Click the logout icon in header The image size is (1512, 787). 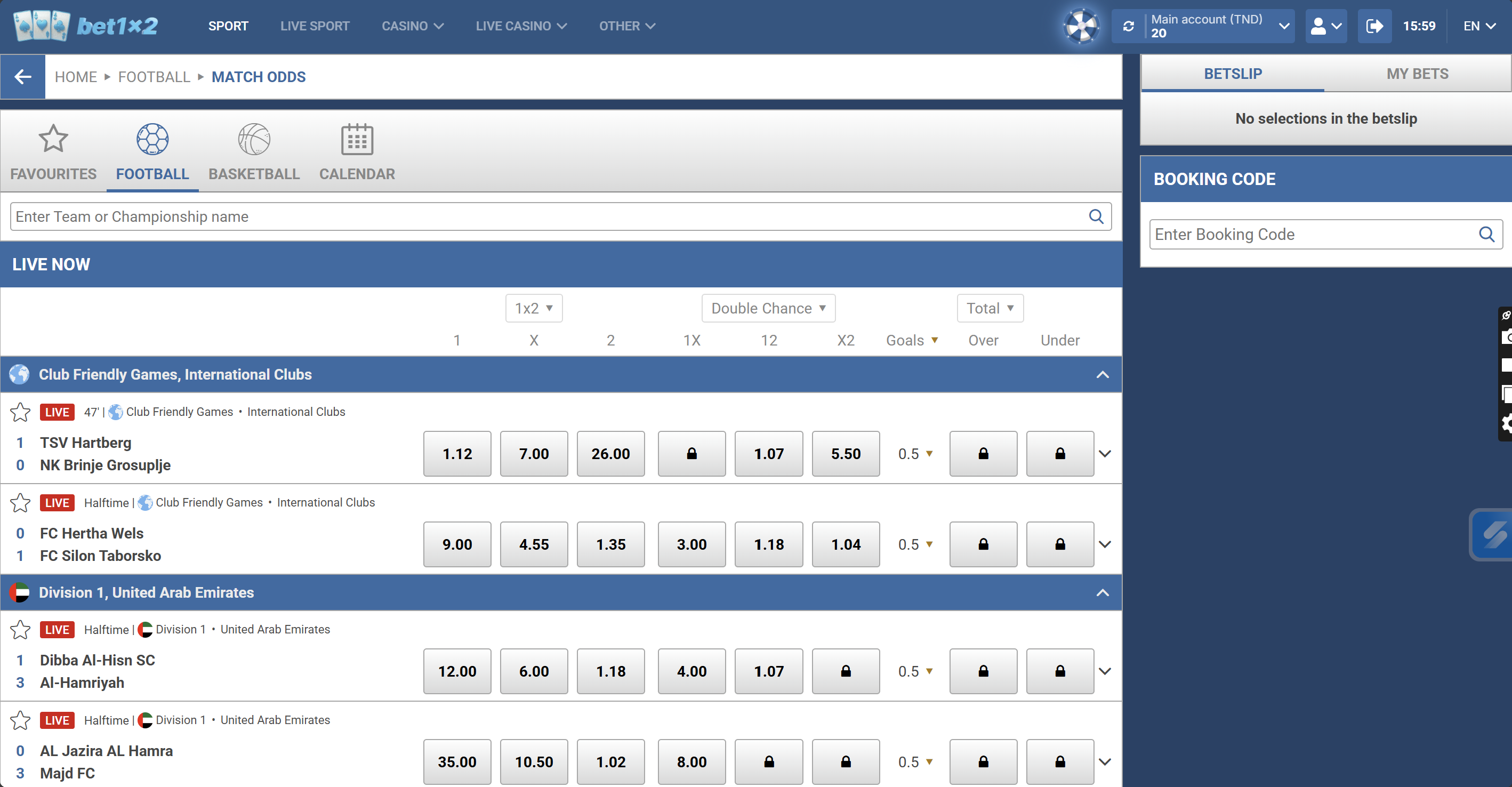click(1374, 26)
